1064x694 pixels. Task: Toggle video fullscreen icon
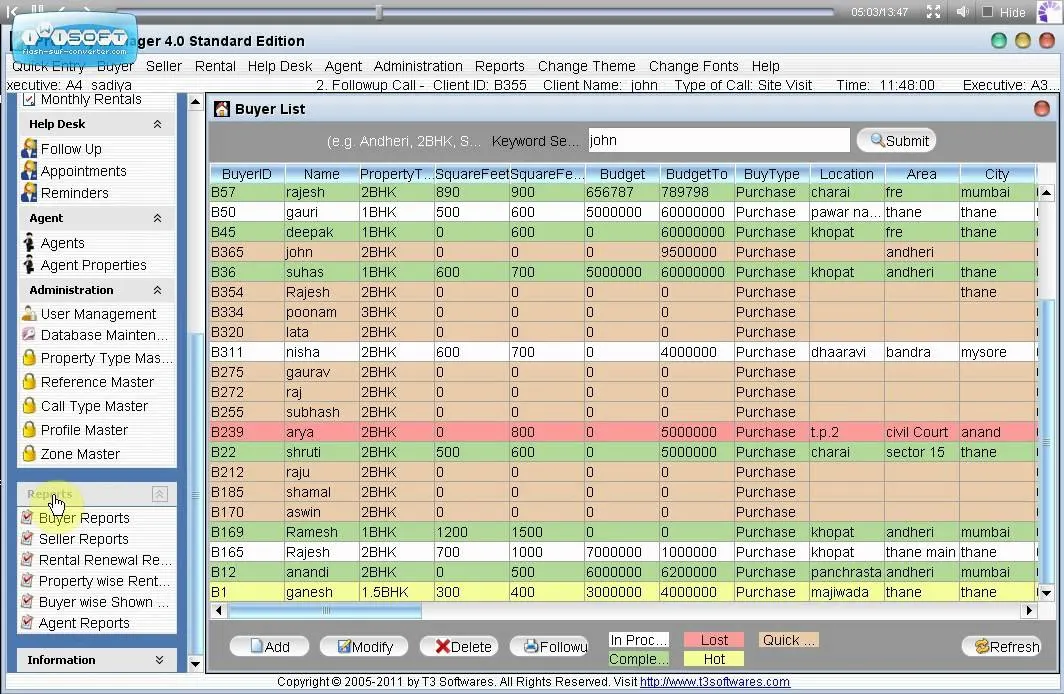coord(934,12)
